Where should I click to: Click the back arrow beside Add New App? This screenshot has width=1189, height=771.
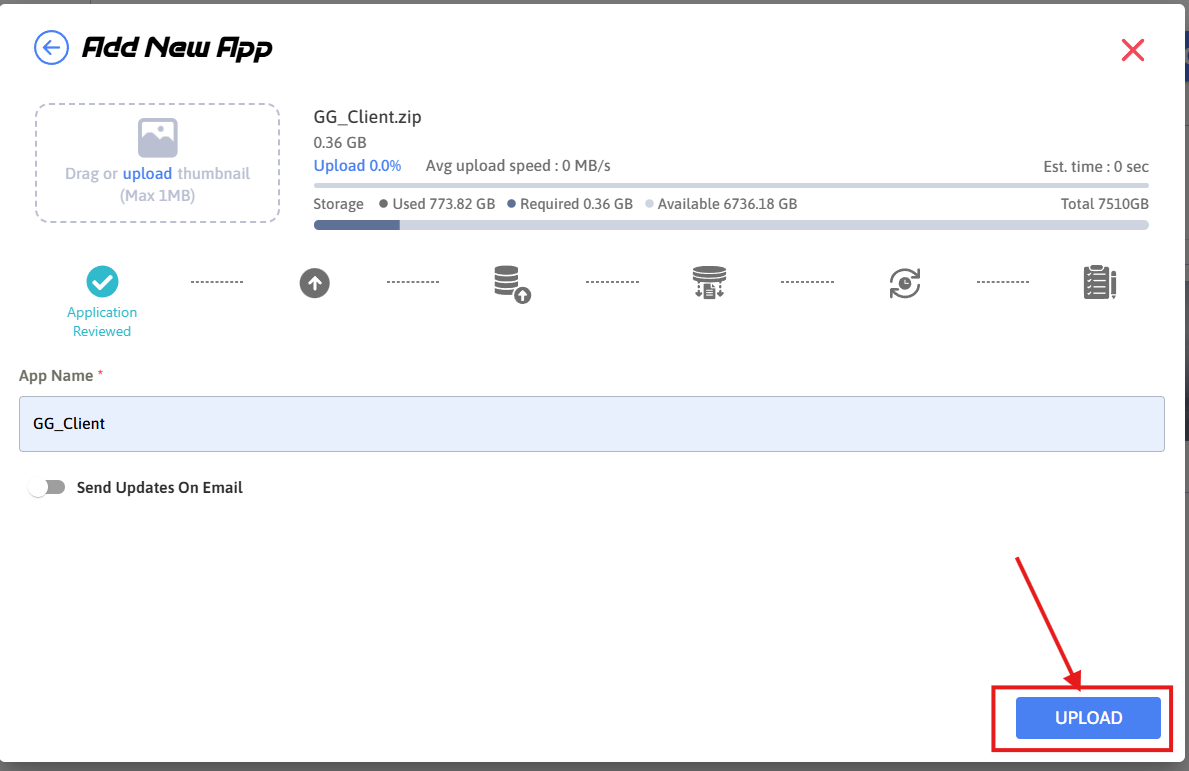click(x=51, y=47)
